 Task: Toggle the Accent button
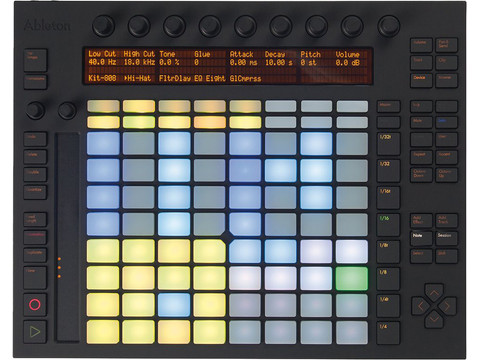click(x=446, y=157)
